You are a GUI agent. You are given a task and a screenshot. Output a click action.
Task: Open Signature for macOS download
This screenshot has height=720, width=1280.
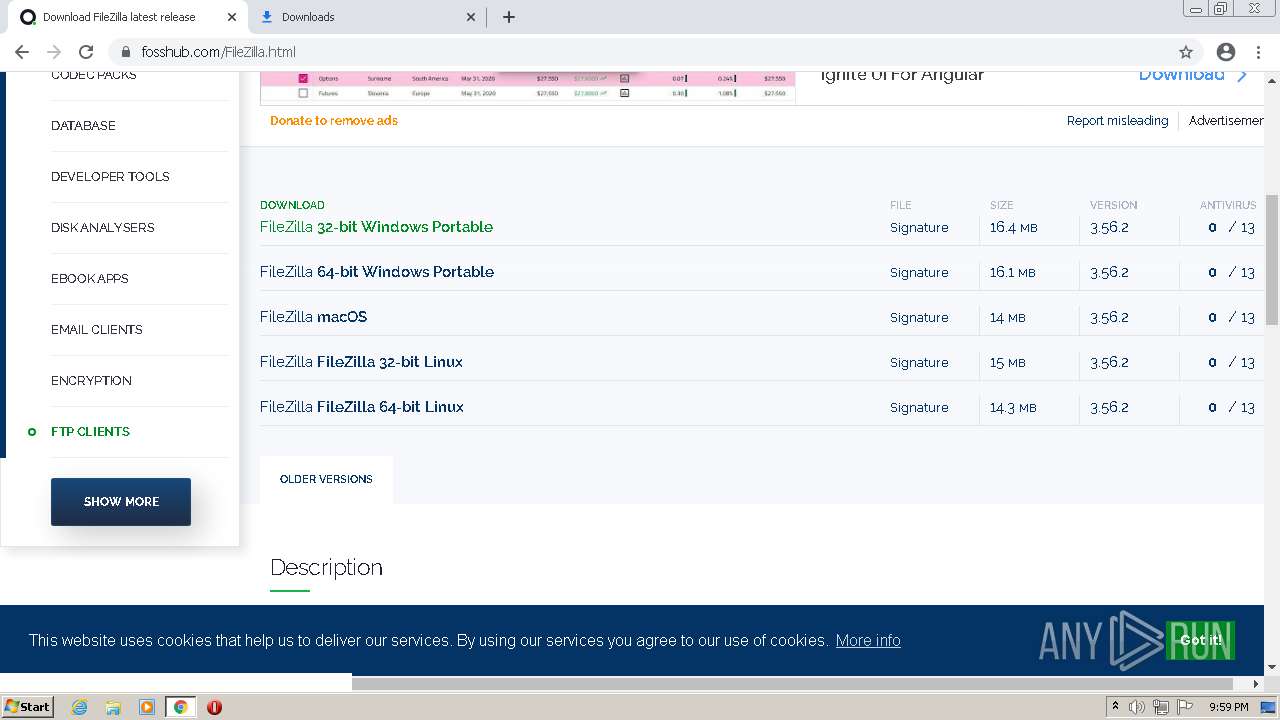[x=919, y=318]
